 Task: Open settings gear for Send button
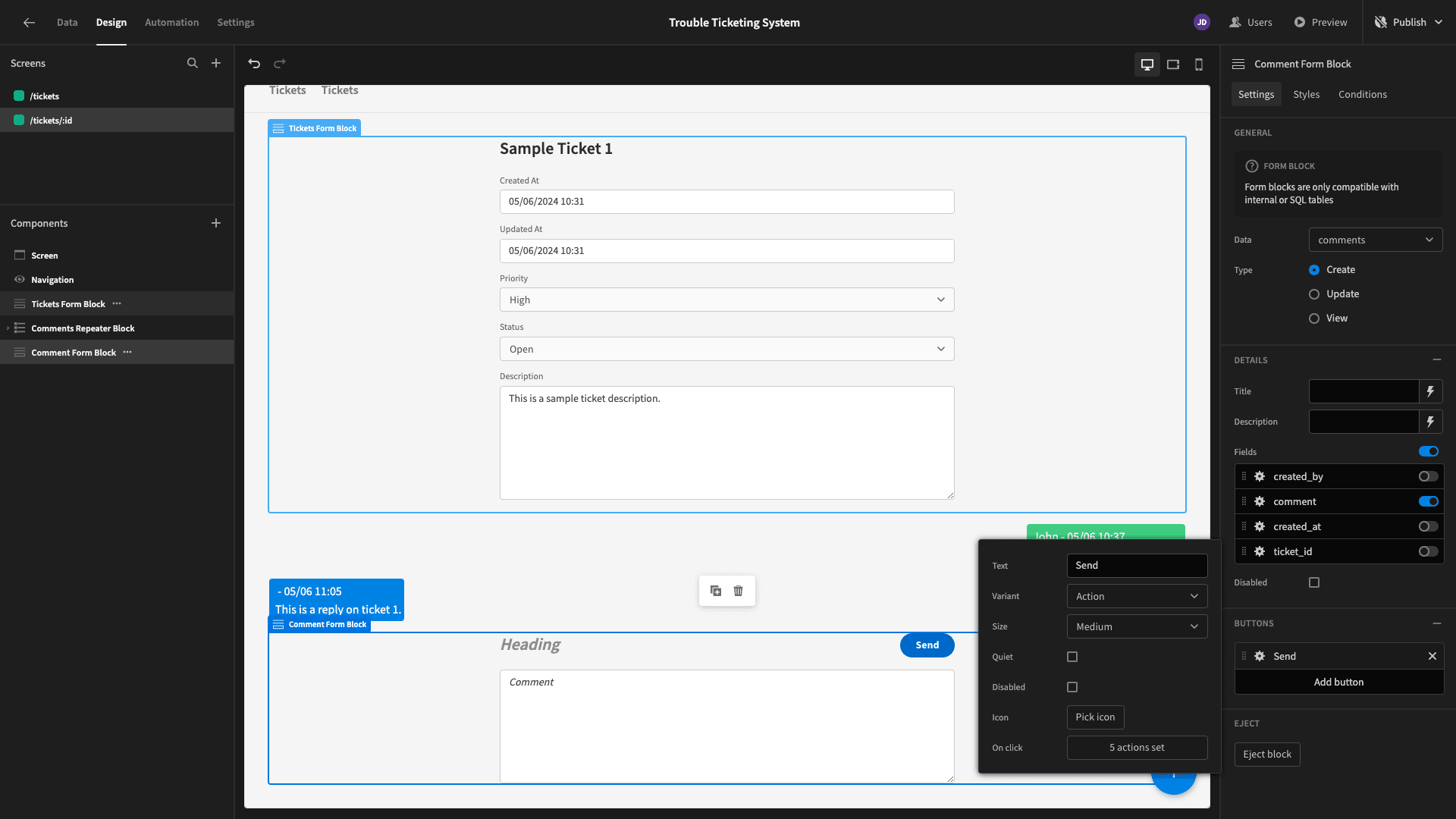pyautogui.click(x=1260, y=656)
